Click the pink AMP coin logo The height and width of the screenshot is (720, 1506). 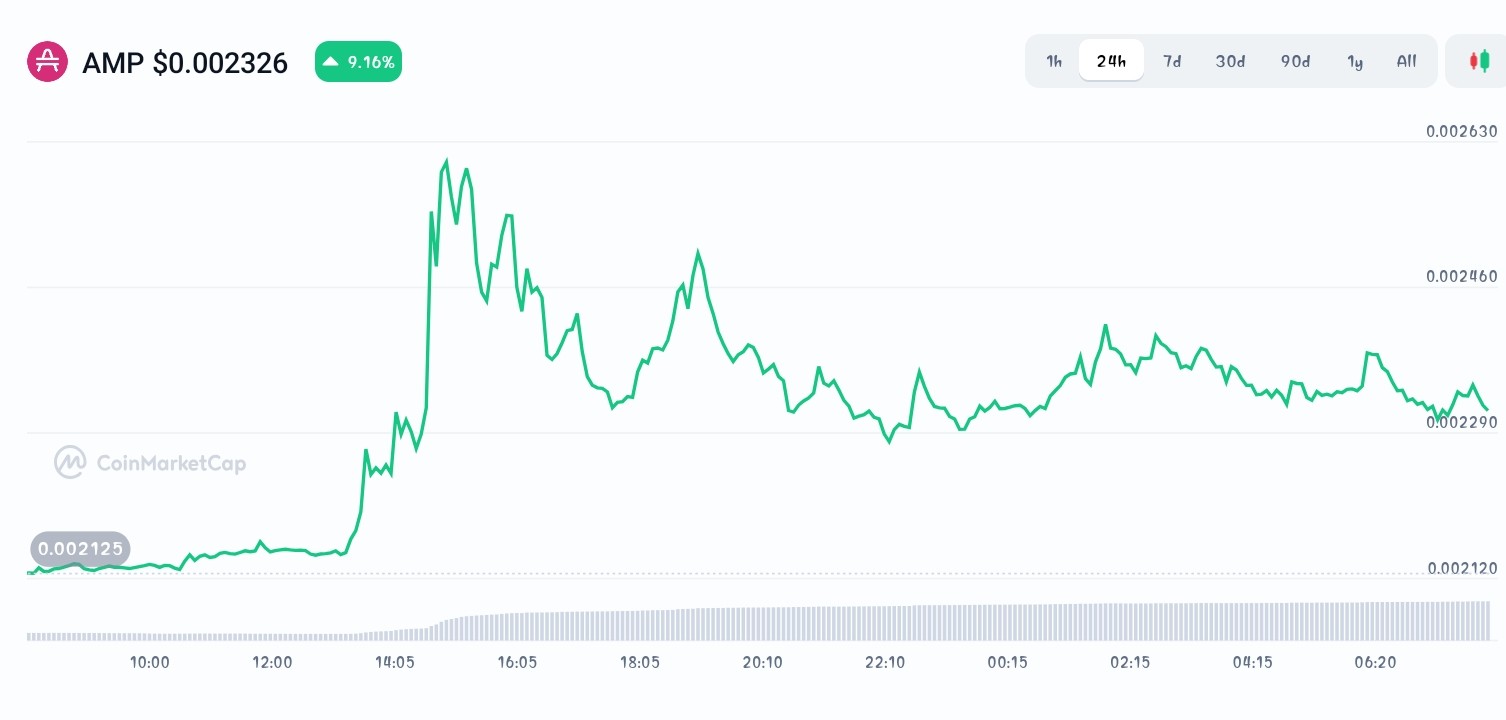[47, 62]
